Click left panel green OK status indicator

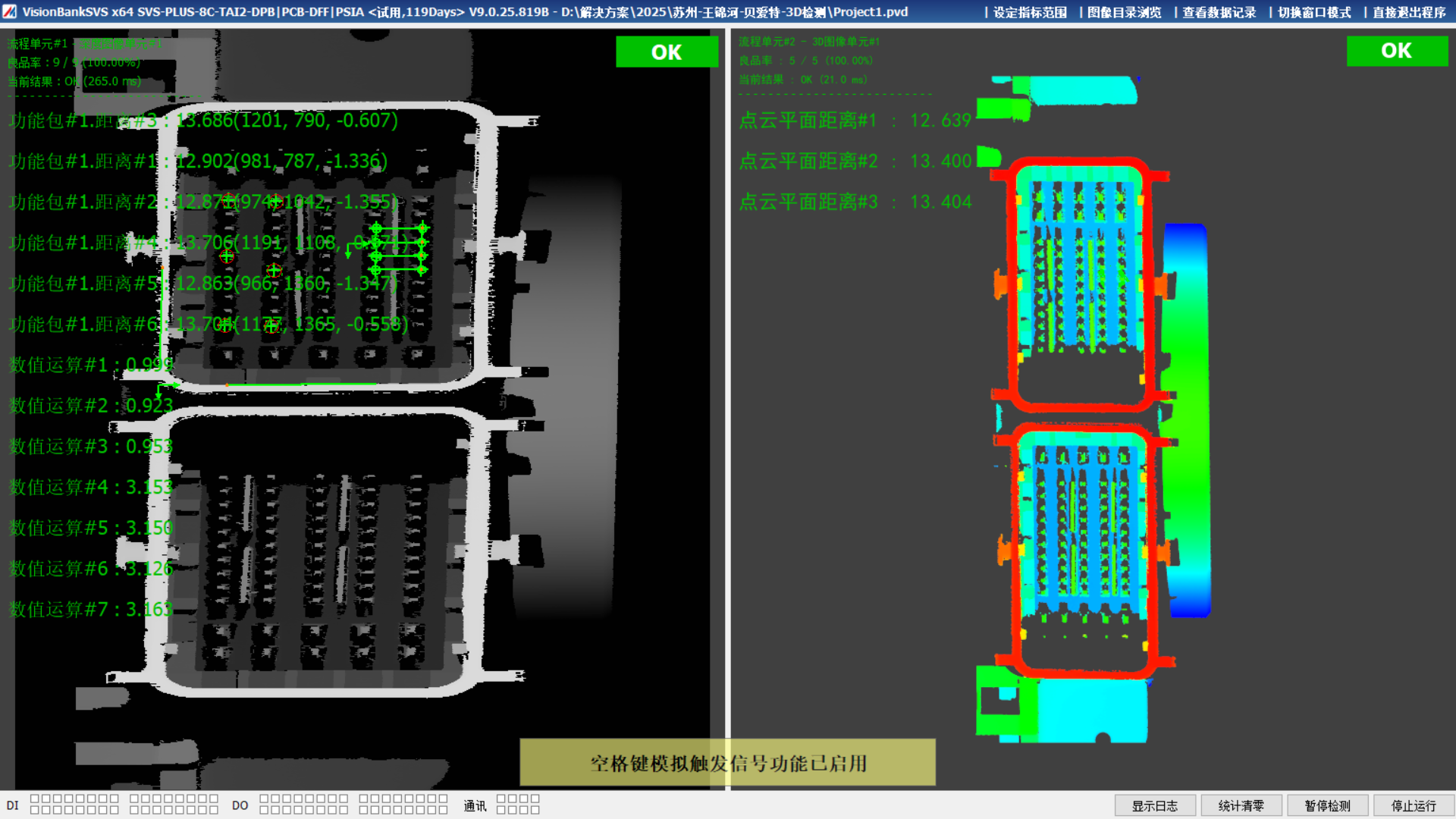click(666, 52)
